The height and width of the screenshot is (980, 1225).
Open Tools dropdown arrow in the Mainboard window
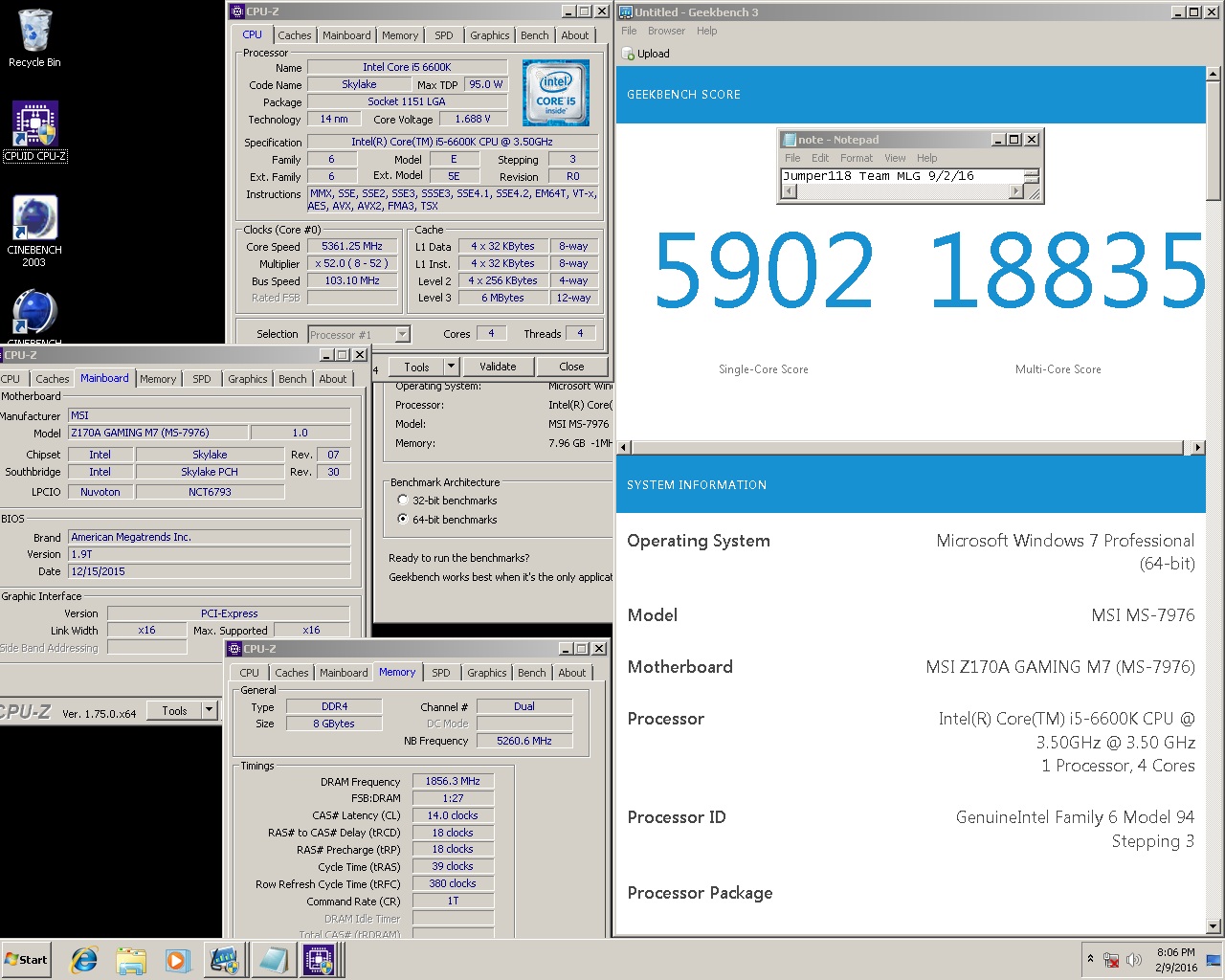(209, 710)
